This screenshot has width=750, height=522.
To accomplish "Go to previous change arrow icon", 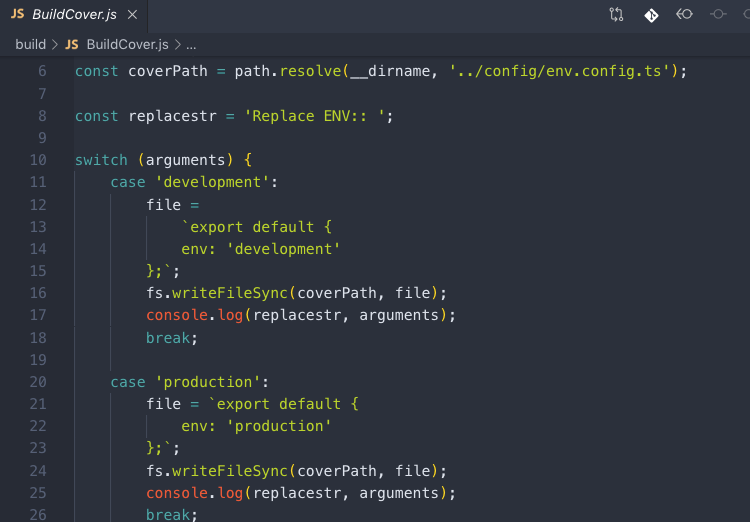I will (684, 14).
